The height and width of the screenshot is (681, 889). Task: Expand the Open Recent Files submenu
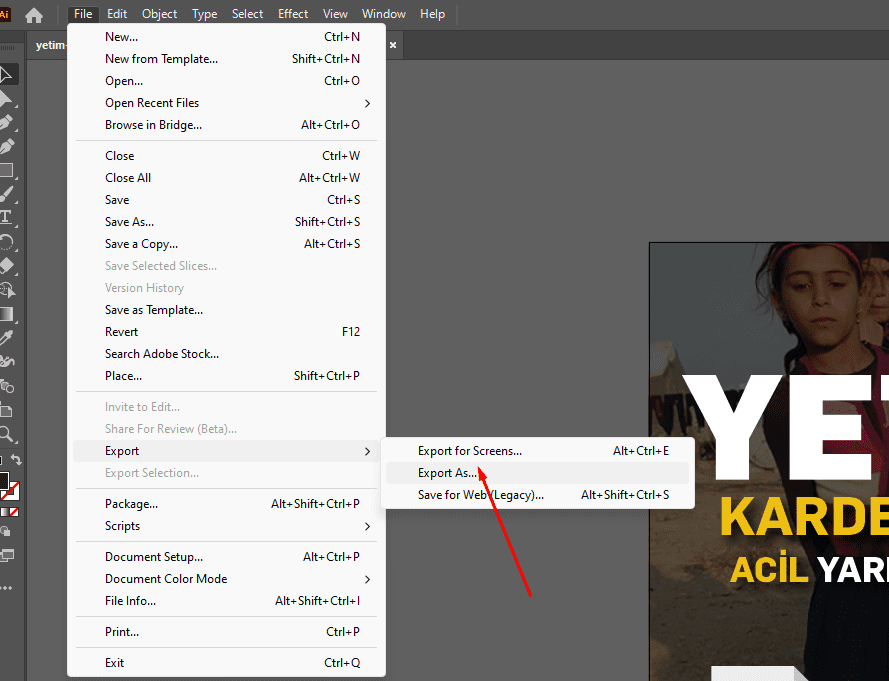tap(226, 103)
